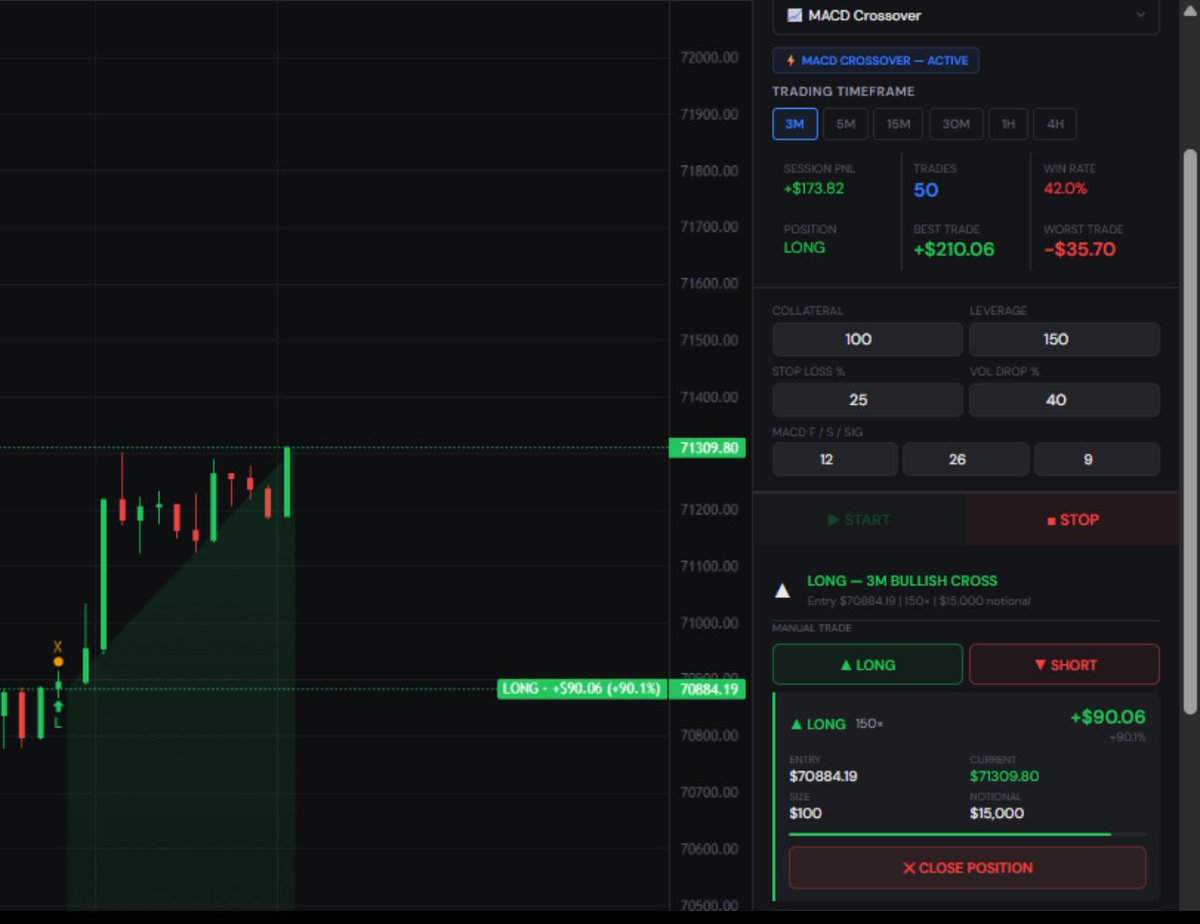Click the 72000.00 price axis label
The height and width of the screenshot is (924, 1200).
click(709, 57)
